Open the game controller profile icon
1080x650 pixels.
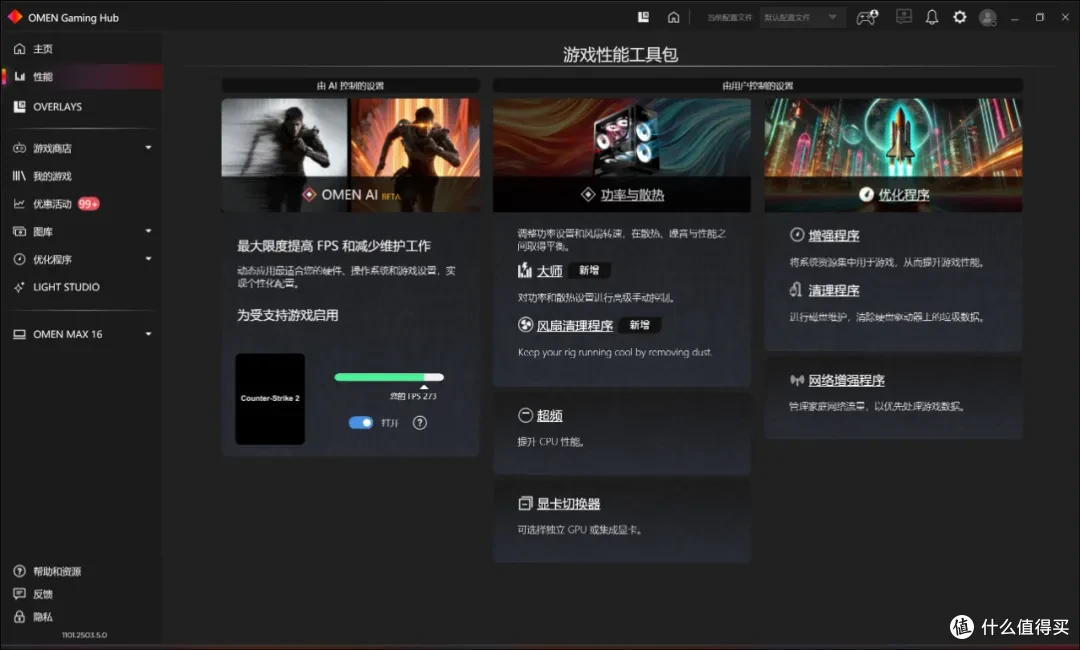point(866,17)
